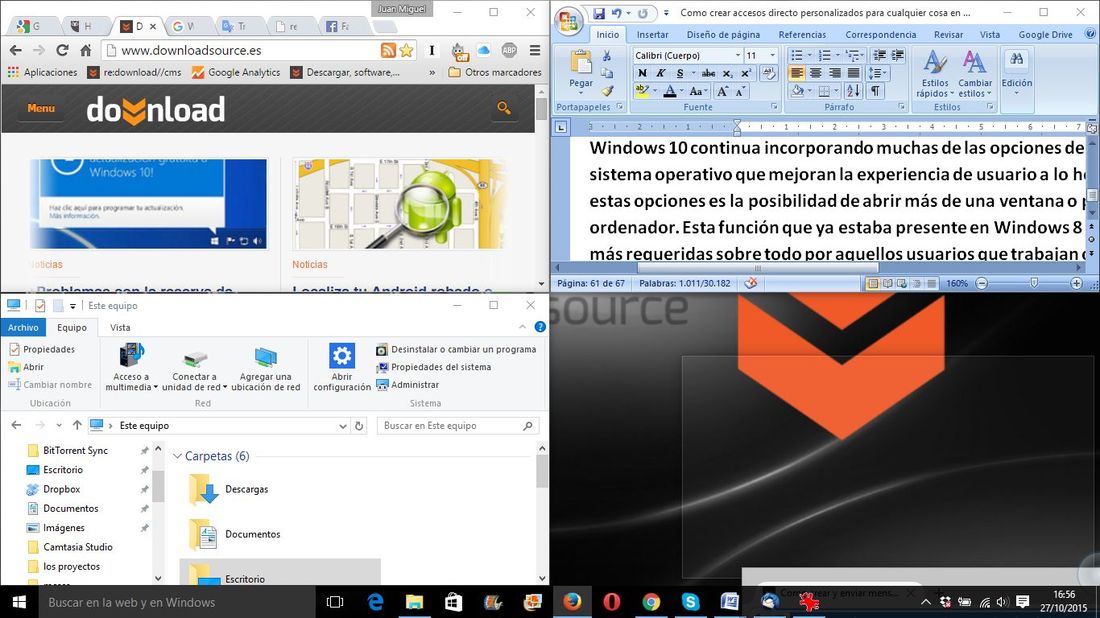Switch to the Vista tab in File Explorer
This screenshot has width=1100, height=618.
(x=120, y=328)
